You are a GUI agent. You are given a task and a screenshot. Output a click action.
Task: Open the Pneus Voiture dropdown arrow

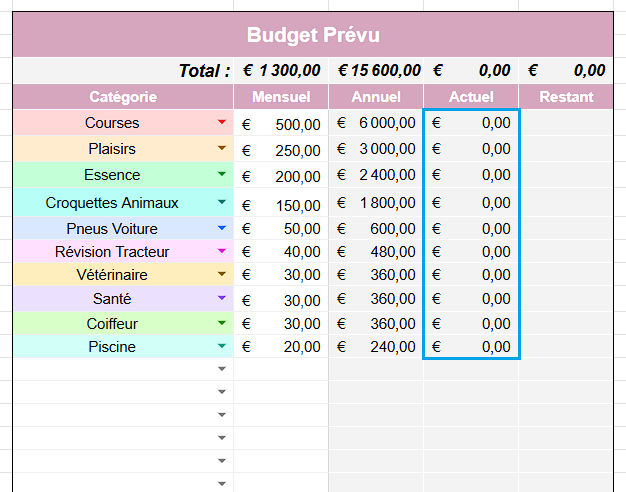coord(222,229)
